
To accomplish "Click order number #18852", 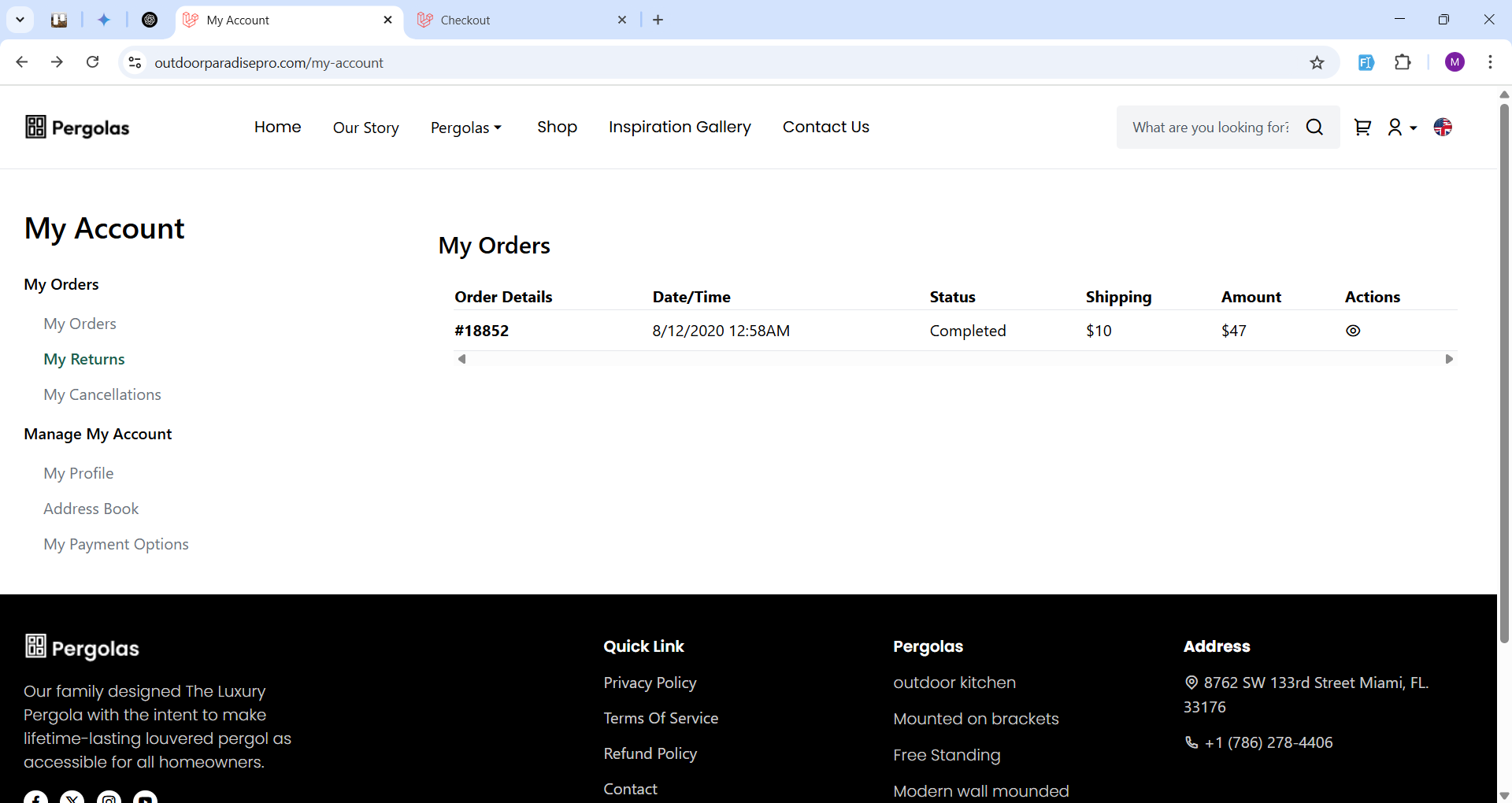I will point(481,331).
